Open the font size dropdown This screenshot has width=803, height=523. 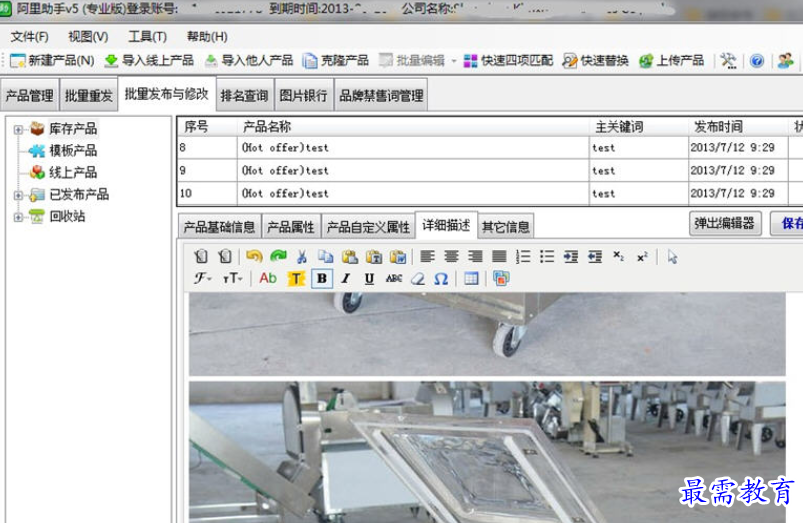(233, 279)
